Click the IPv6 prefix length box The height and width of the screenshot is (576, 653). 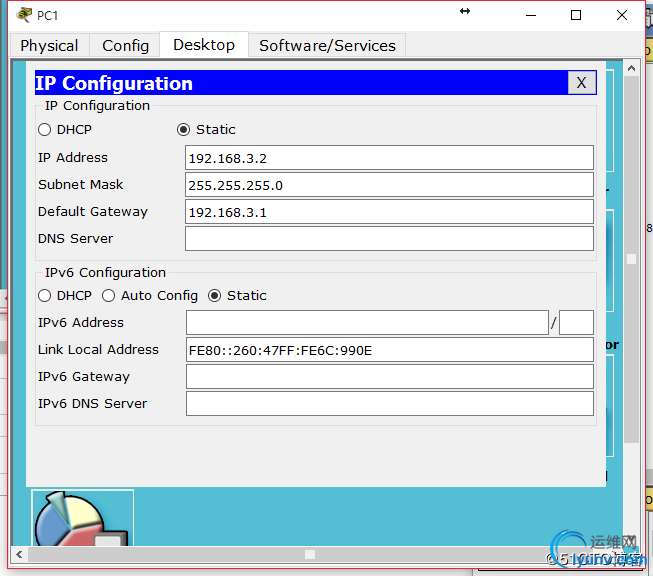(576, 323)
